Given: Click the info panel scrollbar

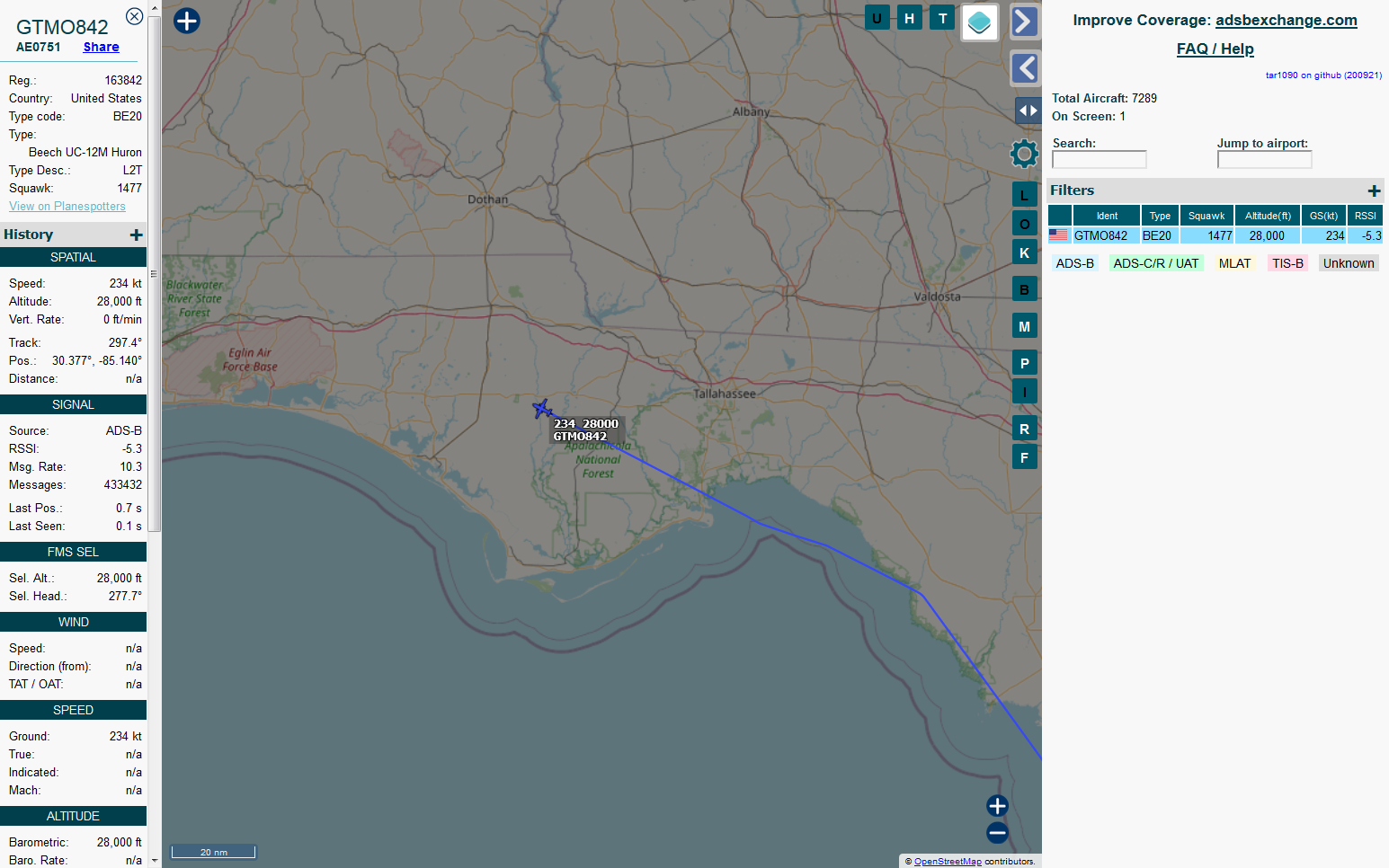Looking at the screenshot, I should click(155, 274).
